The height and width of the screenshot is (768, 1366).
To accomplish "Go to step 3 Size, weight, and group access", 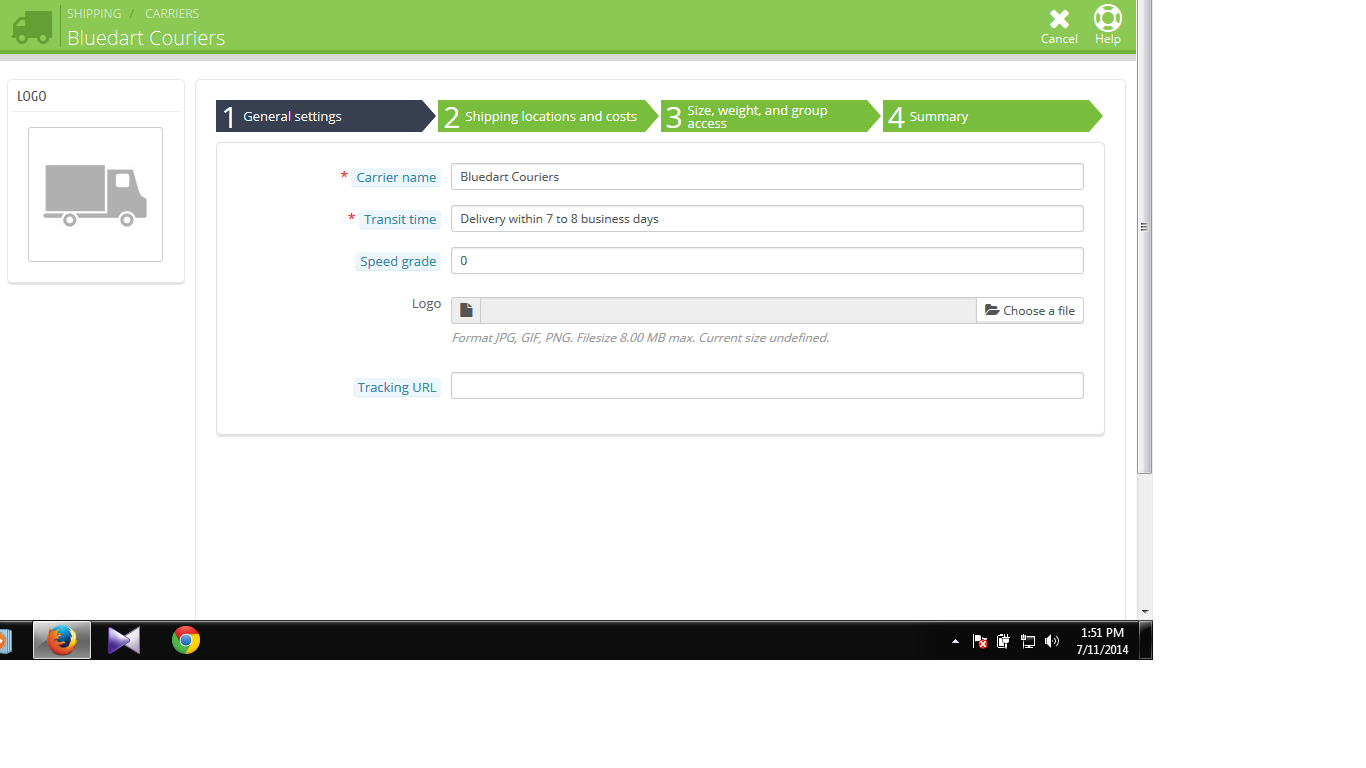I will (770, 116).
